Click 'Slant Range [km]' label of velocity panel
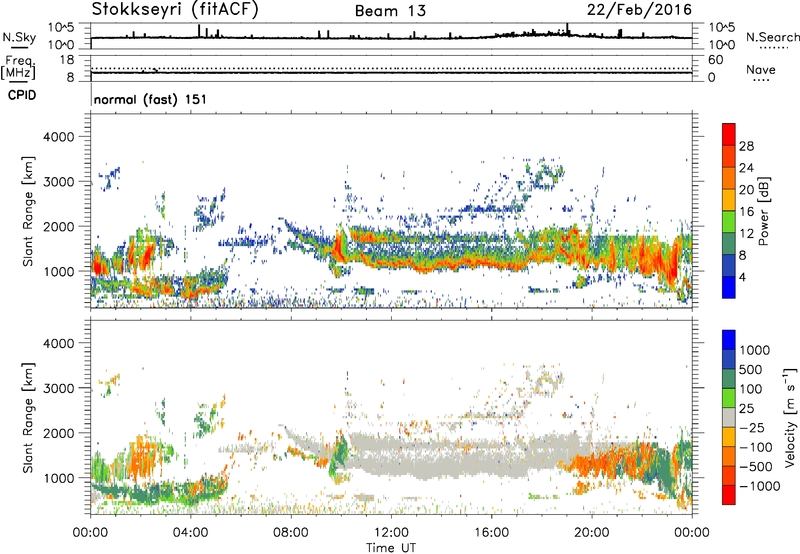800x554 pixels. pos(28,417)
